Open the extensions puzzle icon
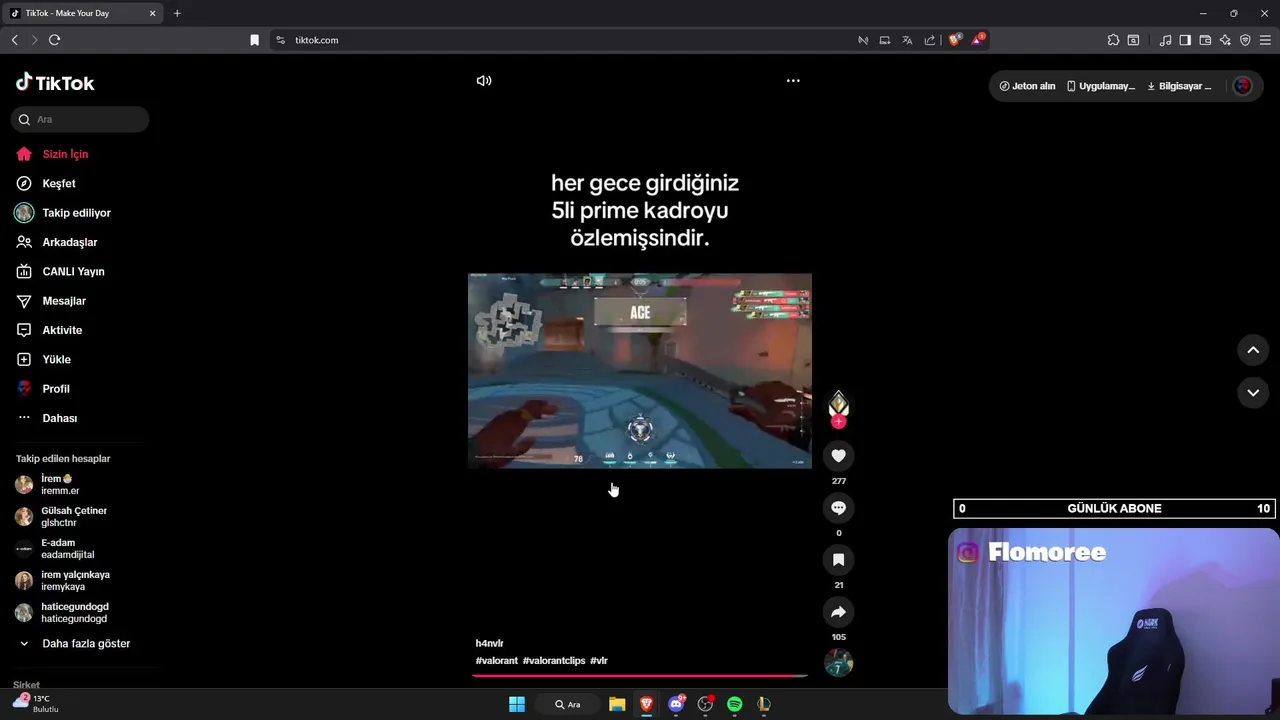Viewport: 1280px width, 720px height. point(1113,40)
